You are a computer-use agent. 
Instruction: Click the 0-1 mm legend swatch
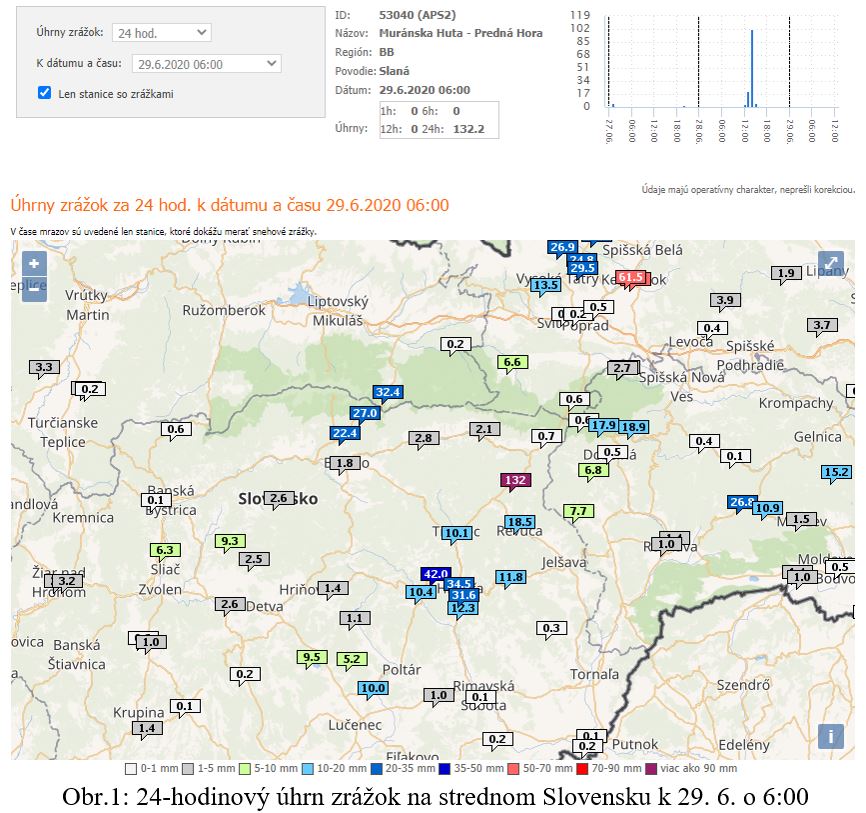click(130, 769)
